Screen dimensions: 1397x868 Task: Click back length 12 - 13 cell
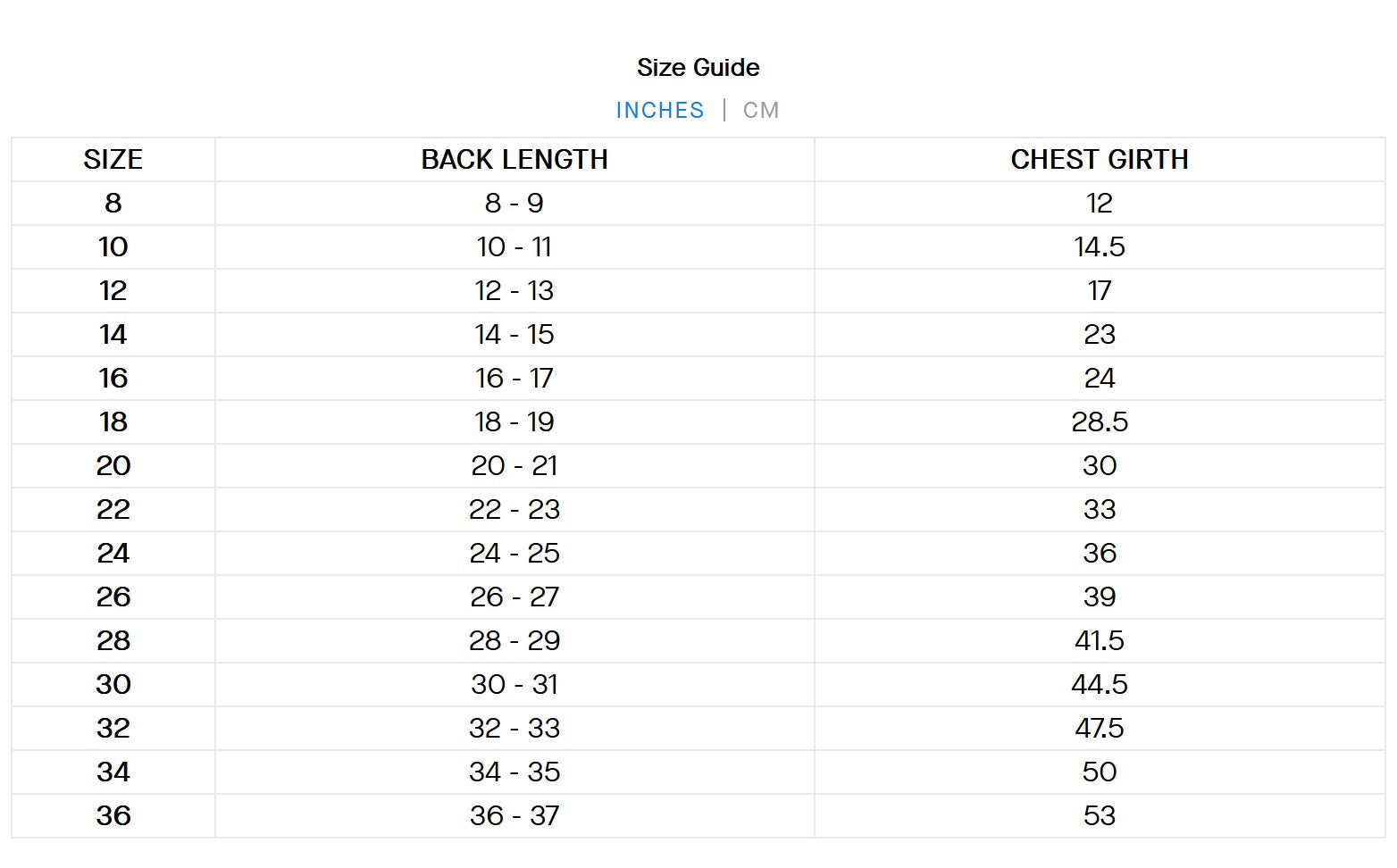pyautogui.click(x=514, y=290)
